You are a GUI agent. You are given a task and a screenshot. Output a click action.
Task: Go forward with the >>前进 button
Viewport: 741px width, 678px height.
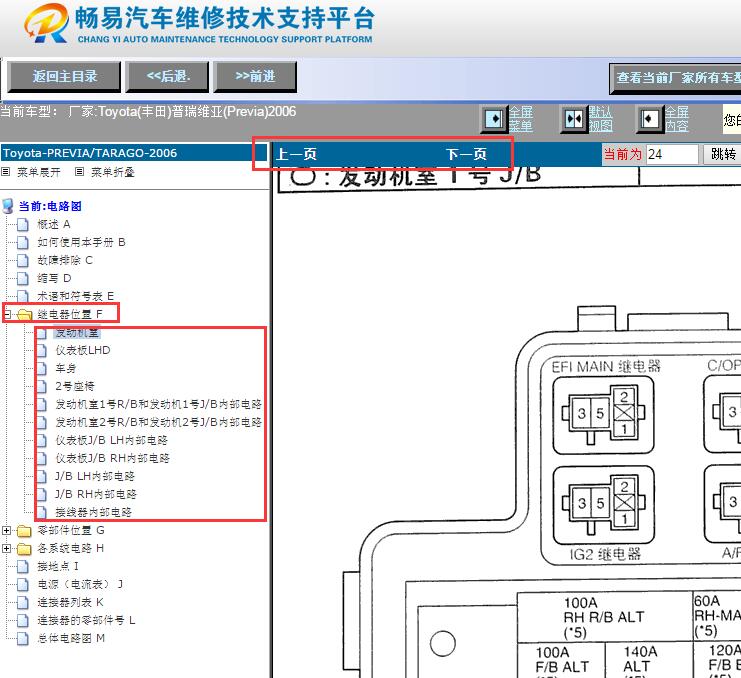[255, 77]
